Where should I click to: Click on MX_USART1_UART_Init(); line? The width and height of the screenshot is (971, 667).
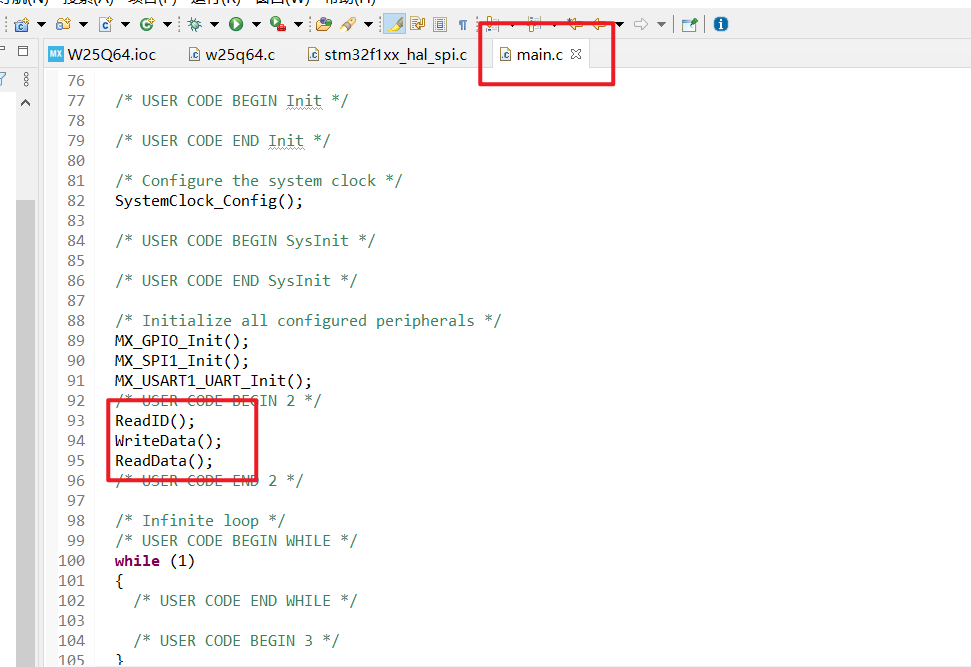[x=213, y=380]
